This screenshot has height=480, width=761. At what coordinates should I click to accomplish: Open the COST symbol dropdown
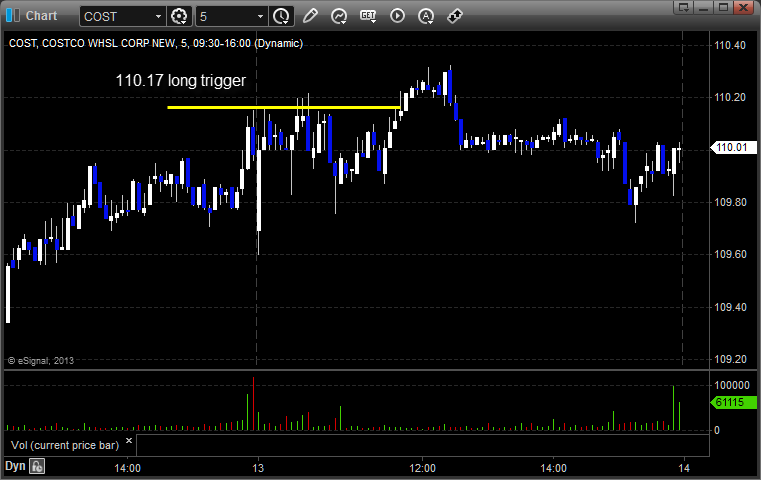[158, 17]
